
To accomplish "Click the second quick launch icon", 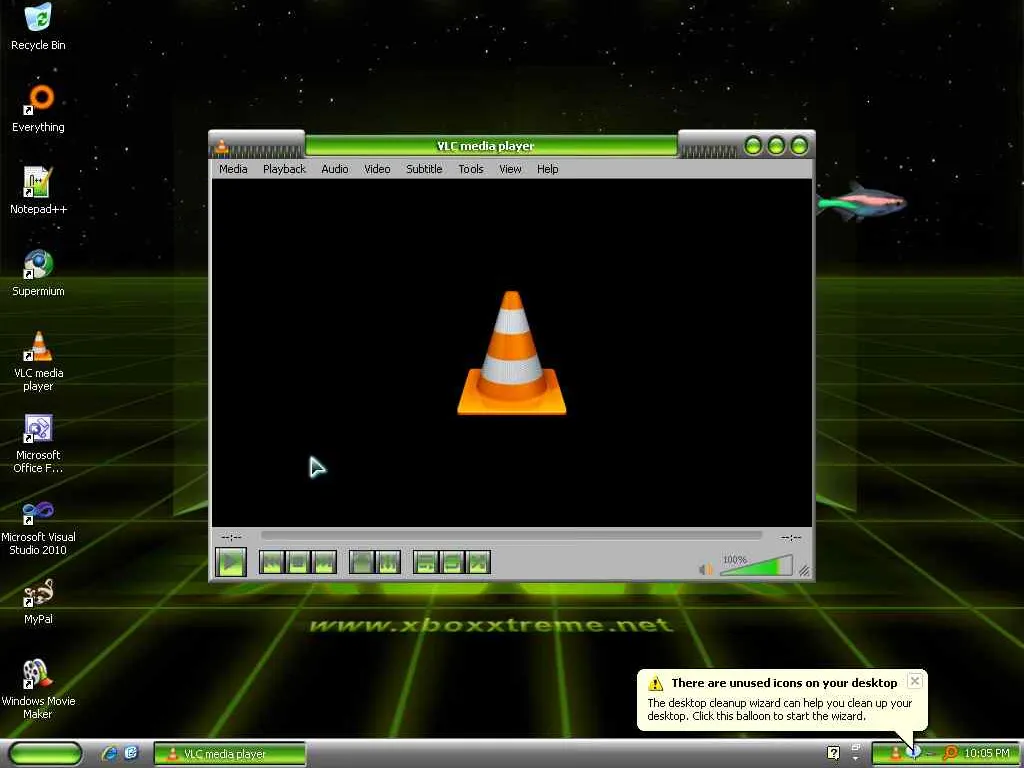I will click(x=131, y=753).
